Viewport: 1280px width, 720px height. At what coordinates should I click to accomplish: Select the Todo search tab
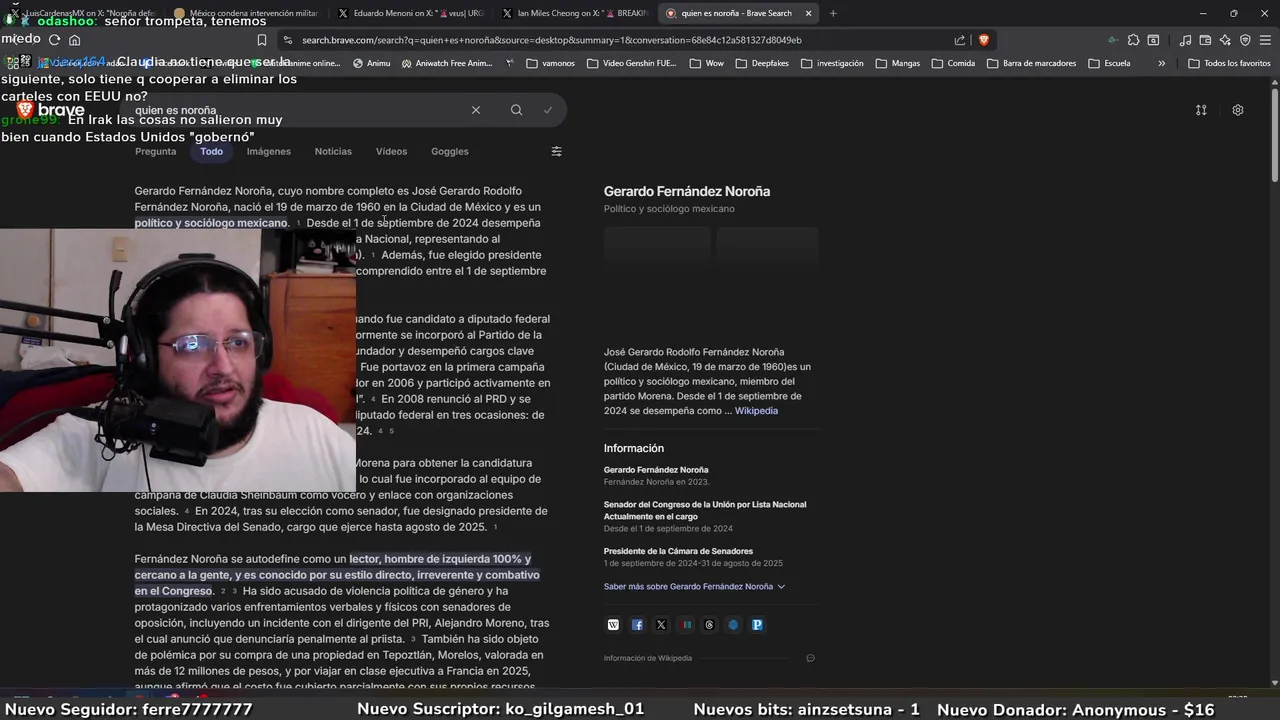tap(211, 151)
